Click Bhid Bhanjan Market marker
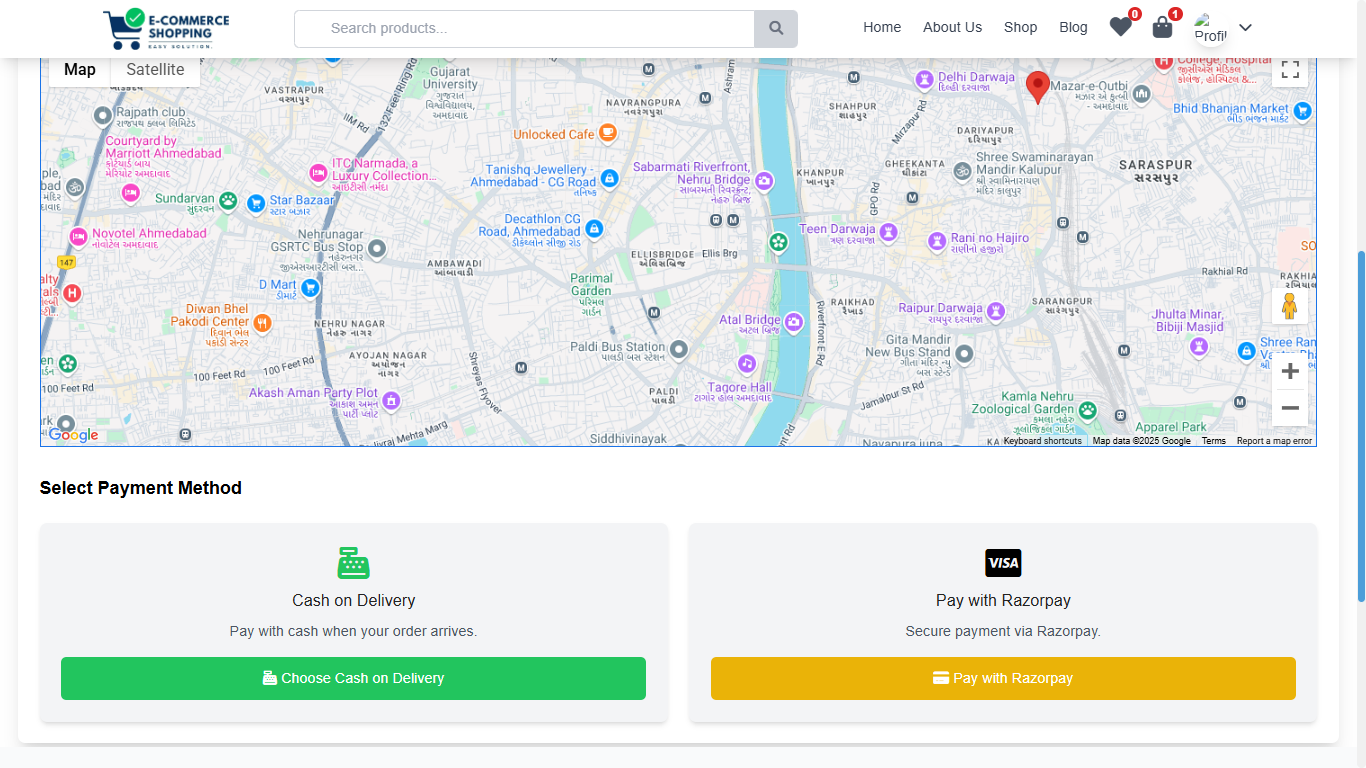The height and width of the screenshot is (768, 1366). click(x=1302, y=112)
